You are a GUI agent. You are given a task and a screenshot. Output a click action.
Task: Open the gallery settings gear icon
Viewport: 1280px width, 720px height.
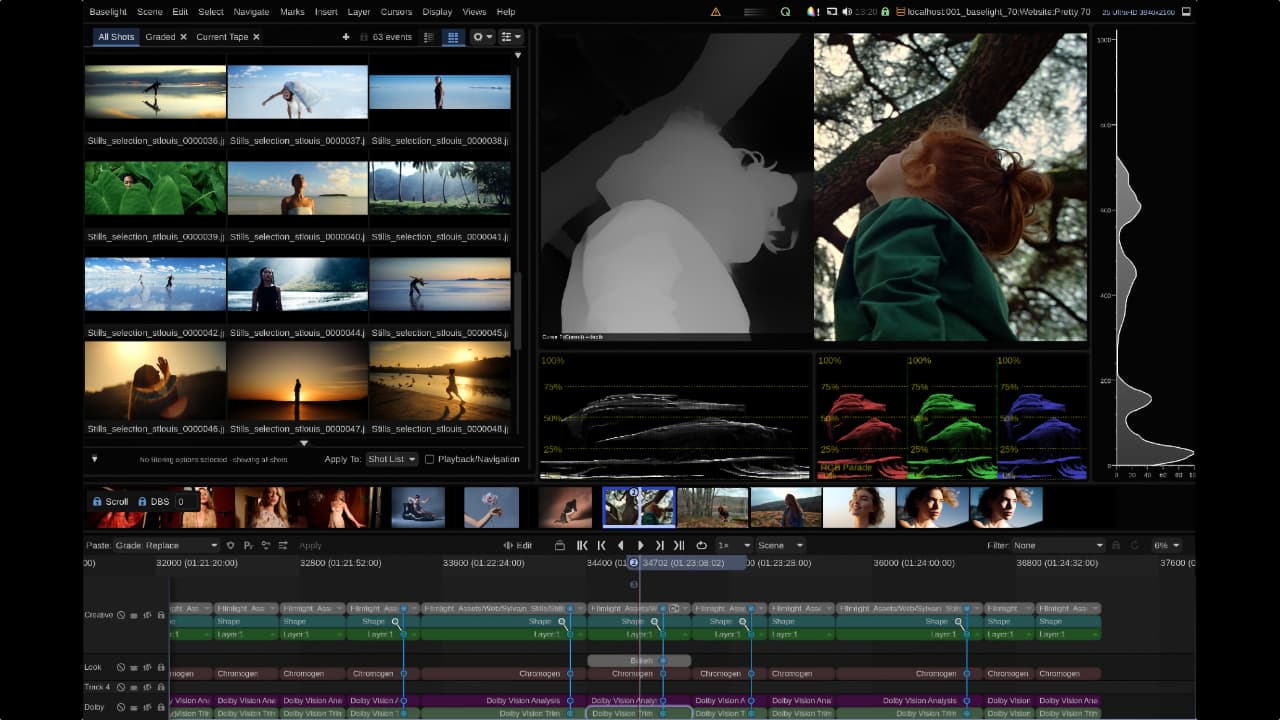(479, 37)
